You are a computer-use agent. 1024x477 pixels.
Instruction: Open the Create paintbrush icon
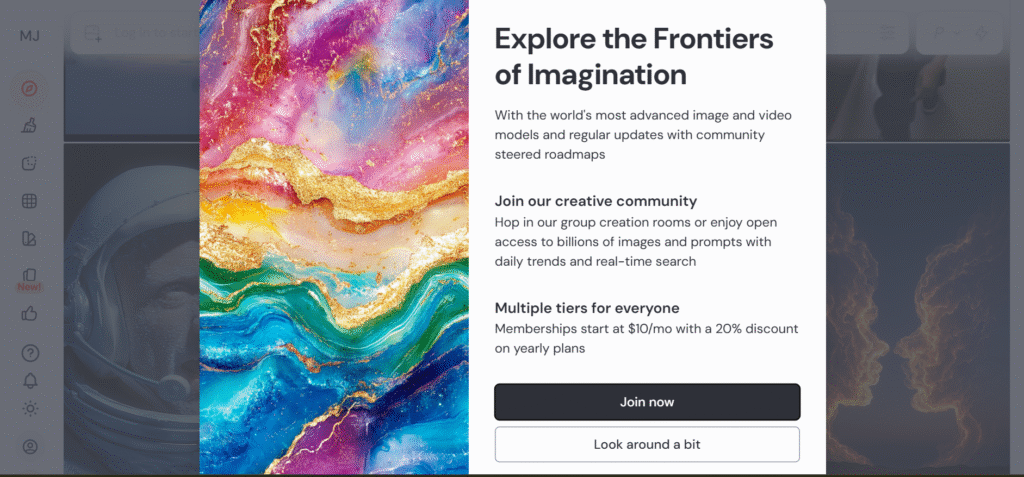pyautogui.click(x=30, y=126)
